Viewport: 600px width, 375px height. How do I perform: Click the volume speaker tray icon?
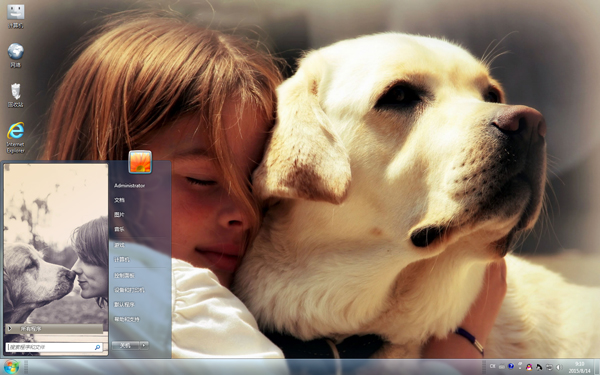coord(558,367)
